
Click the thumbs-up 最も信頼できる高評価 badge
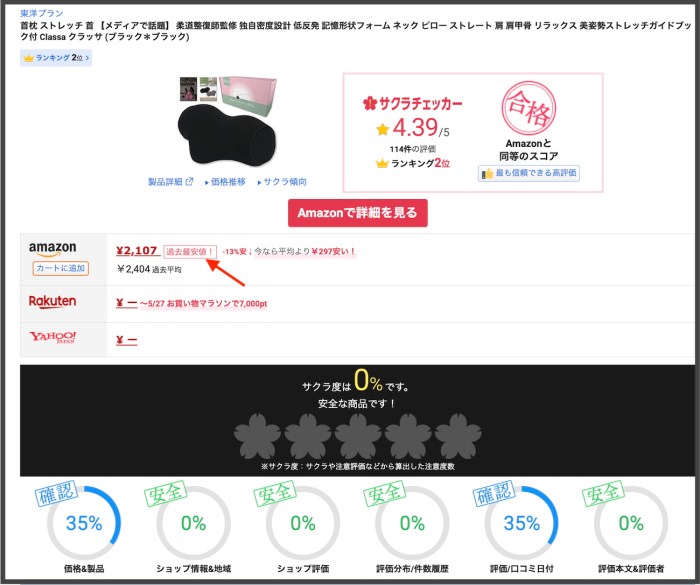tap(529, 173)
